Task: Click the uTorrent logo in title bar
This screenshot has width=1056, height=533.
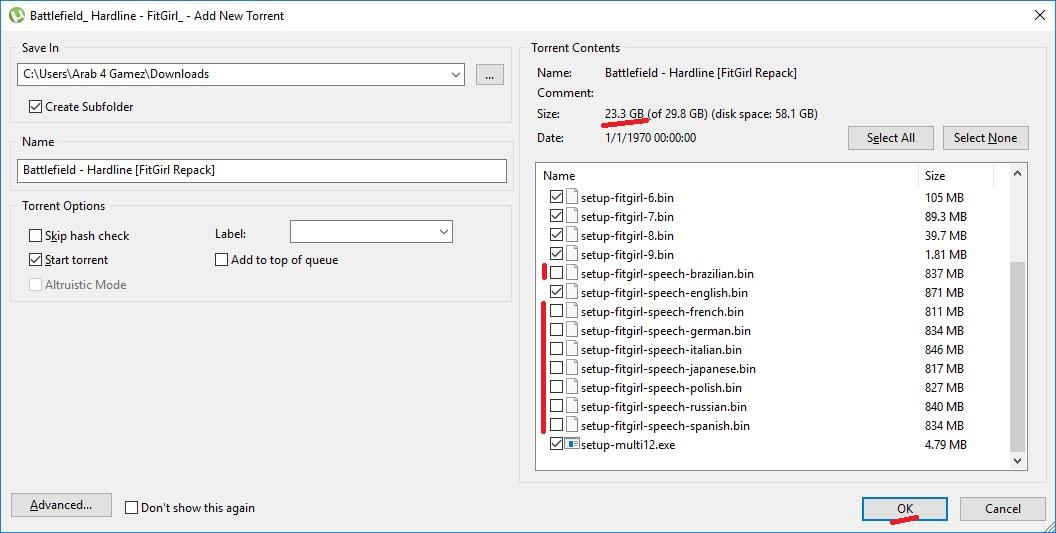Action: [17, 15]
